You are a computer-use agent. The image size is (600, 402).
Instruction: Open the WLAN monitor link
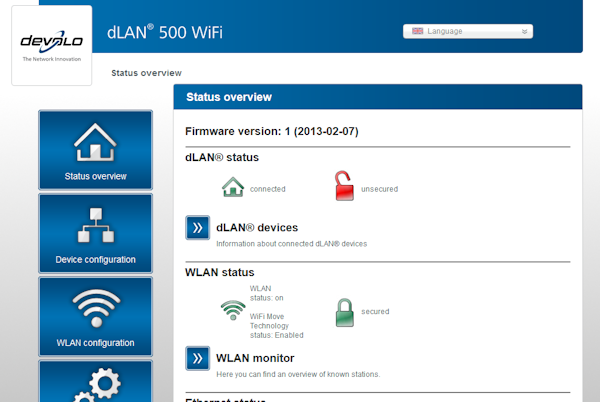click(255, 357)
